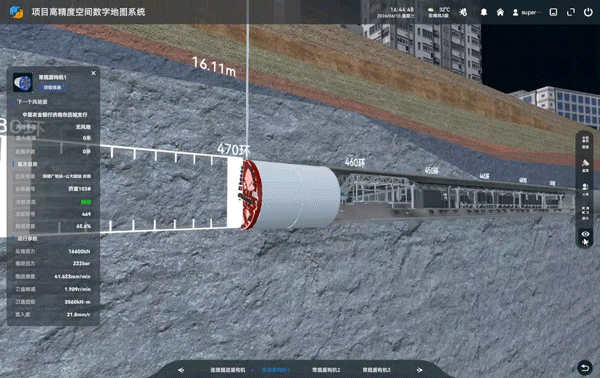Select the highlighted blue shield machine tab
This screenshot has width=600, height=378.
tap(275, 370)
